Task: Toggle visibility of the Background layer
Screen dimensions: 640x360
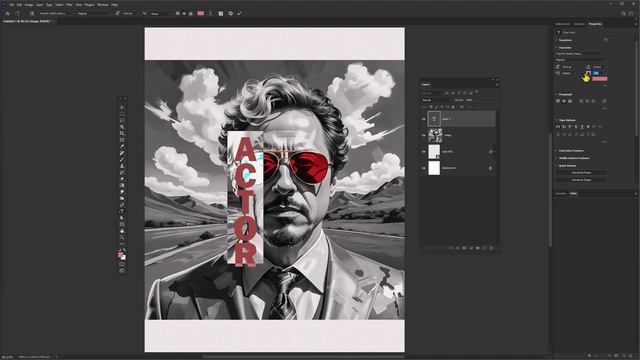Action: point(424,168)
